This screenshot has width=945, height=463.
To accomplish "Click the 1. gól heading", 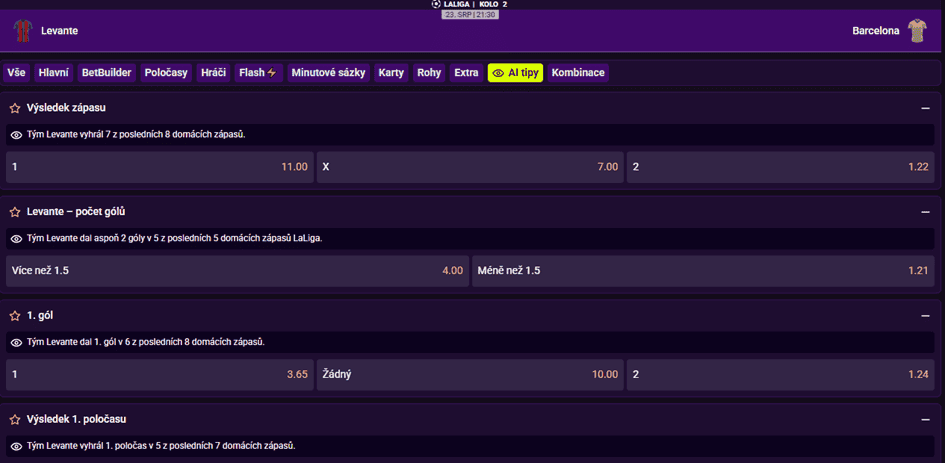I will (x=41, y=315).
